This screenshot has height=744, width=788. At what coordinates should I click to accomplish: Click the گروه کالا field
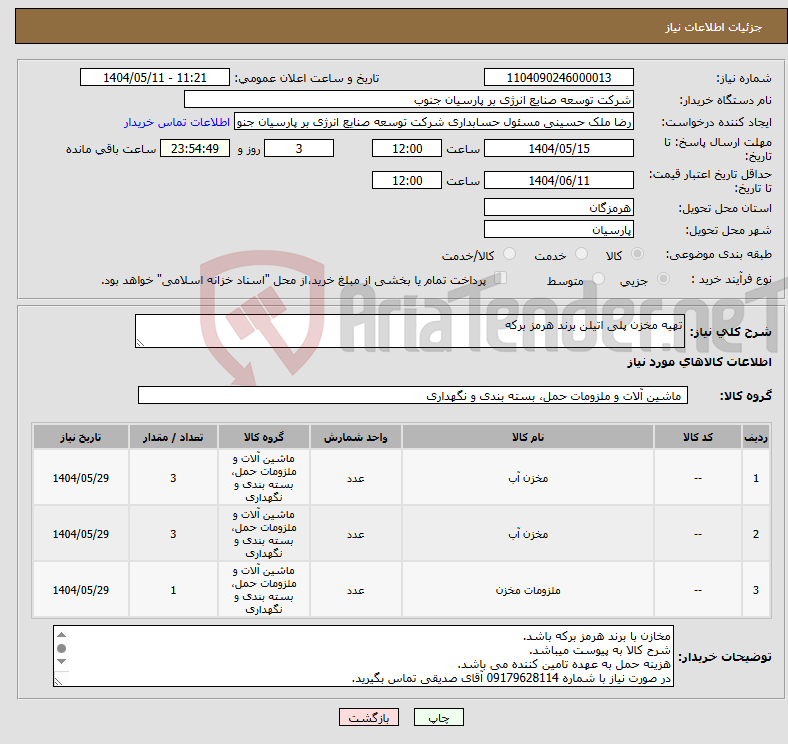[x=413, y=395]
